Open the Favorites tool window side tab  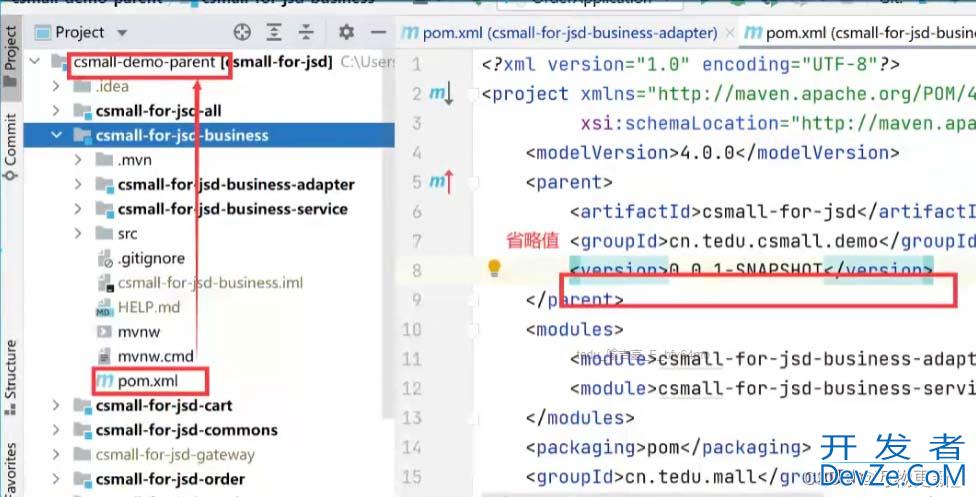11,468
